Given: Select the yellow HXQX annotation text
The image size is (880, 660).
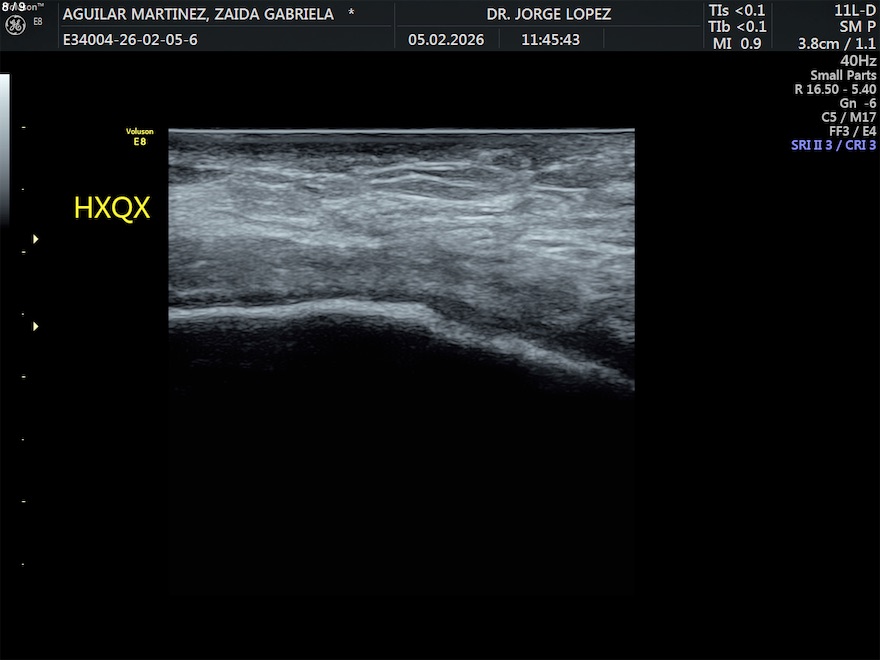Looking at the screenshot, I should (112, 208).
